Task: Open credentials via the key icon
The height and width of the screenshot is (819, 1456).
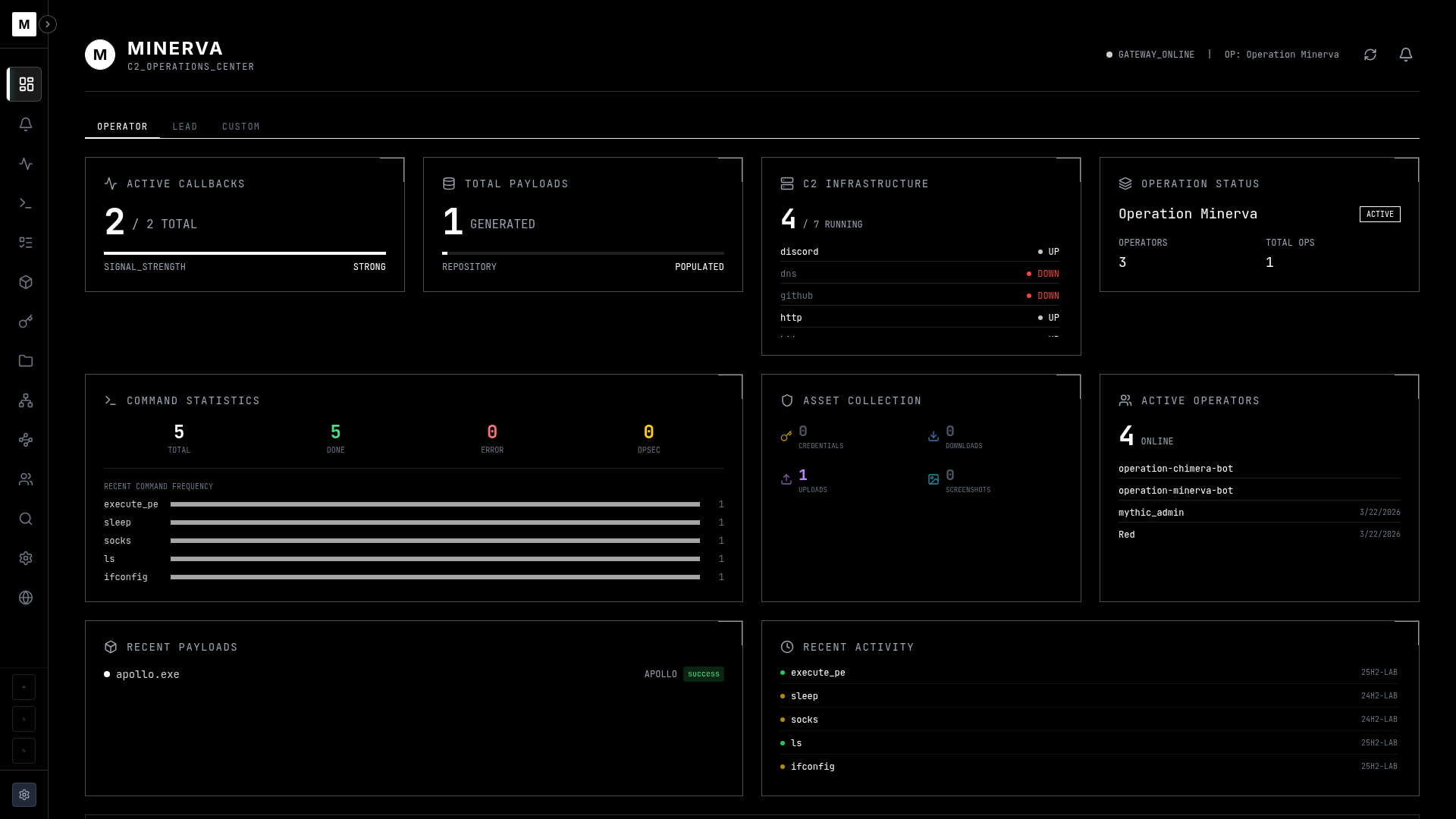Action: tap(25, 322)
